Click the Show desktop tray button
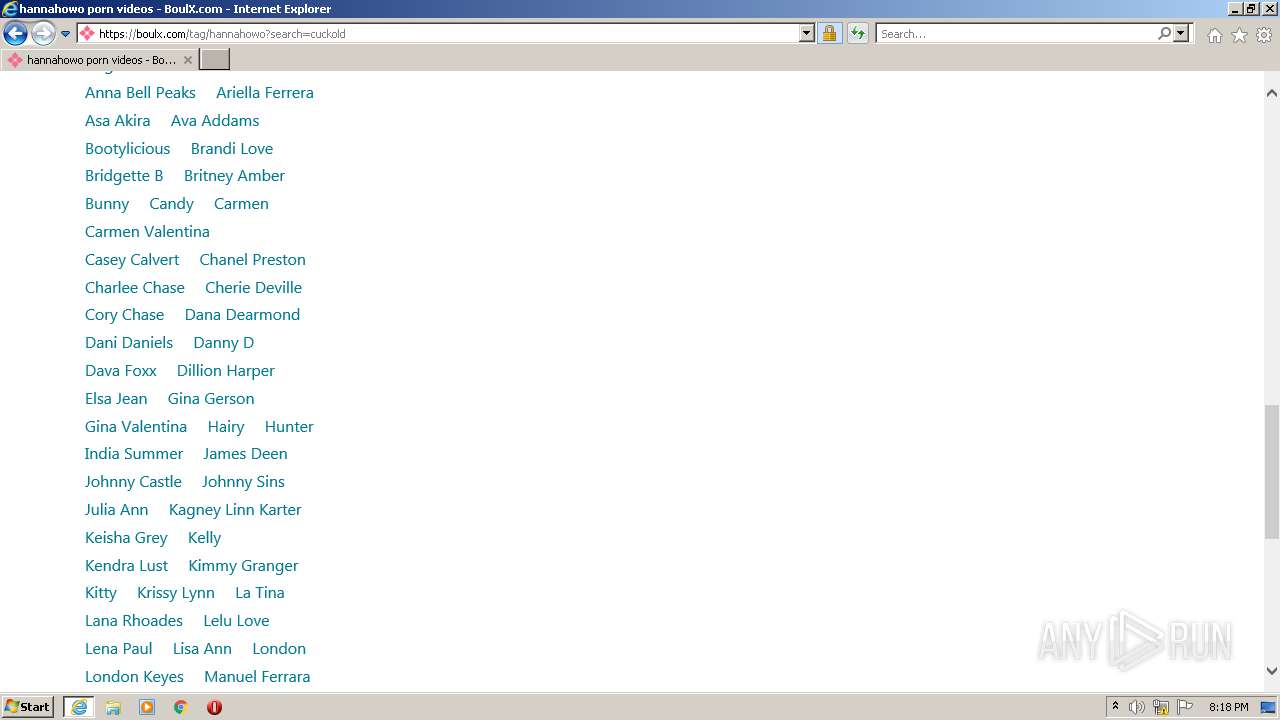The height and width of the screenshot is (720, 1280). coord(1268,707)
